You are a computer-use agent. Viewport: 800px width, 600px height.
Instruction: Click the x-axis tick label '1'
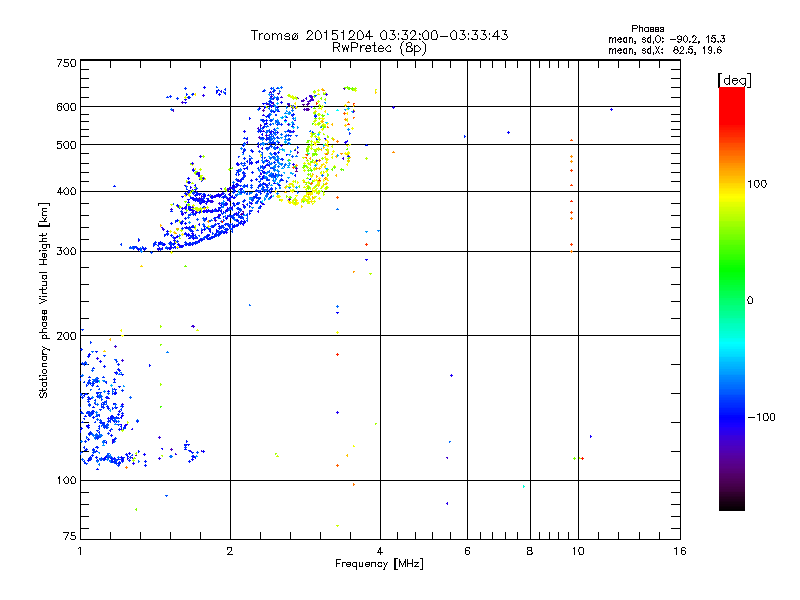coord(80,551)
